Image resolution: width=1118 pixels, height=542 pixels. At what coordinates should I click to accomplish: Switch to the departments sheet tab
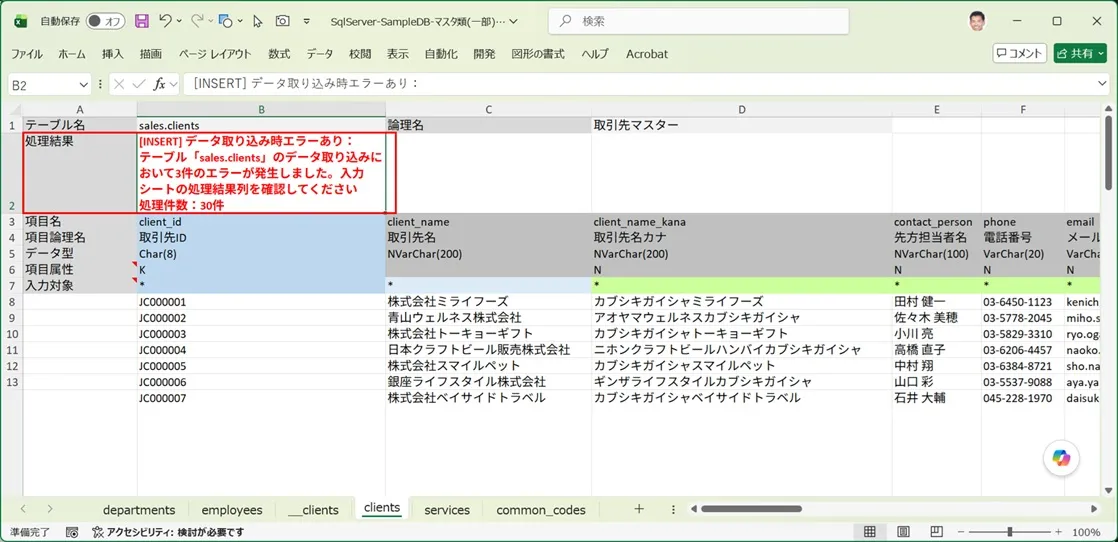[139, 510]
